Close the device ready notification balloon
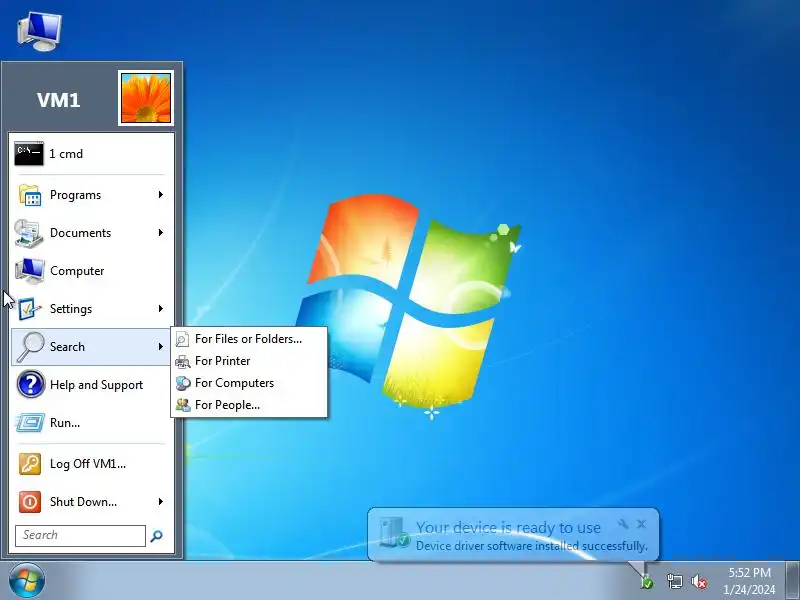Viewport: 800px width, 600px height. pos(642,524)
